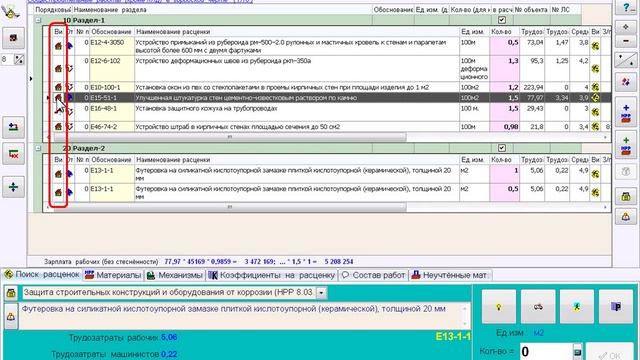Click the house icon in row E12-6-102
Screen dimensions: 640x360
58,68
